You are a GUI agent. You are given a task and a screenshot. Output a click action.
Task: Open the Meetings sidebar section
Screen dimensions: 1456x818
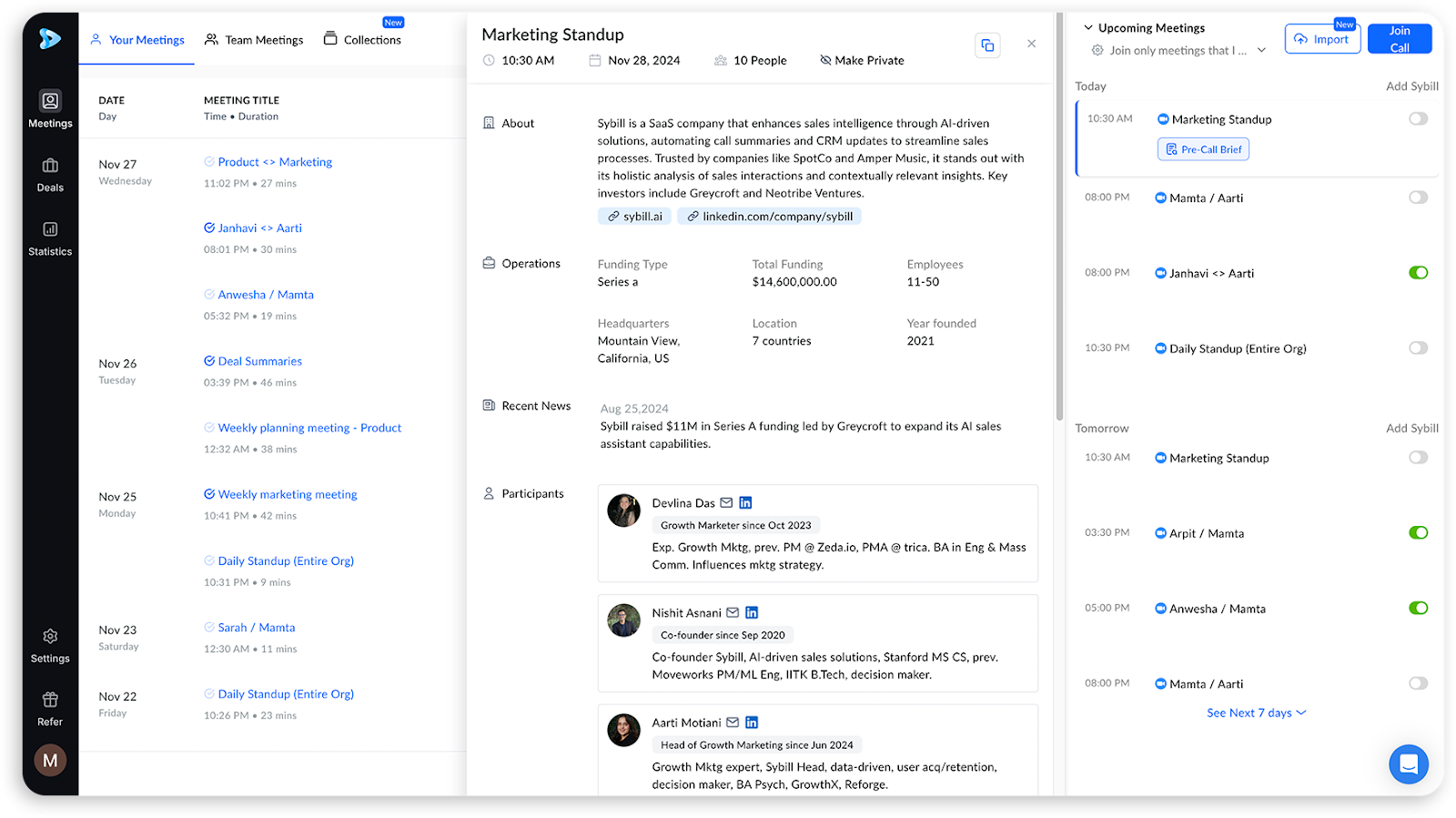[x=50, y=109]
